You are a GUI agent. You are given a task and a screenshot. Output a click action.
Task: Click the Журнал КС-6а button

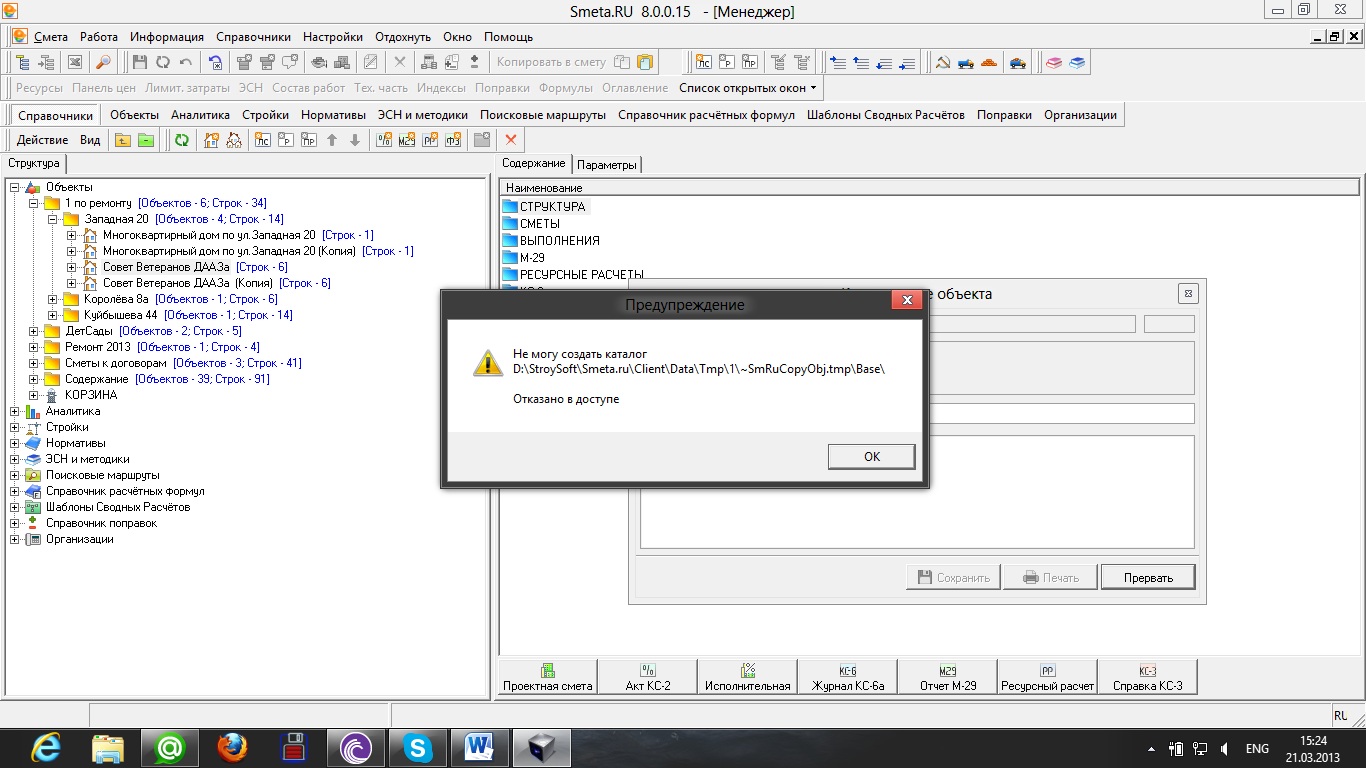pyautogui.click(x=848, y=677)
